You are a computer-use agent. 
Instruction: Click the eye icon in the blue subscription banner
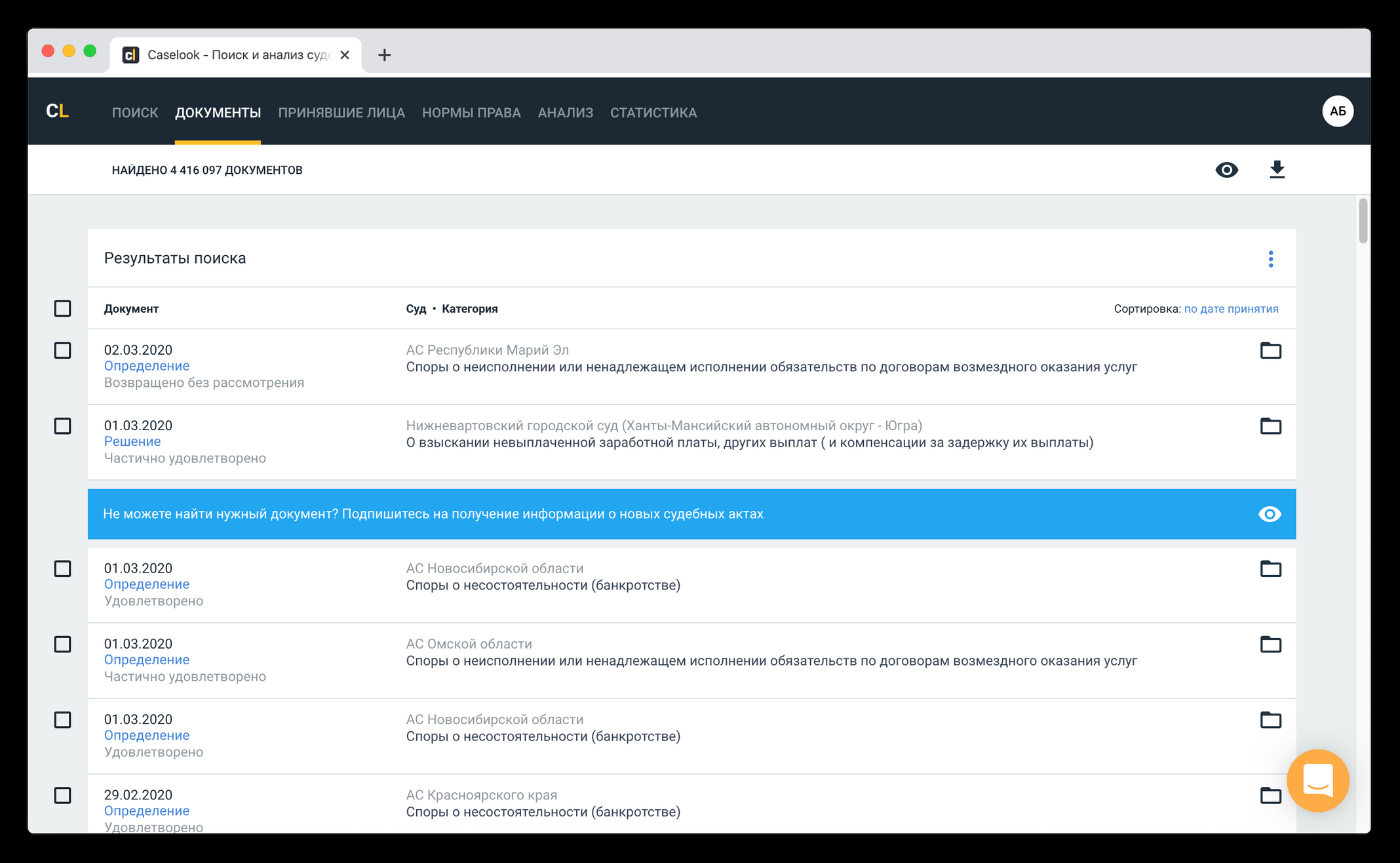[1269, 514]
